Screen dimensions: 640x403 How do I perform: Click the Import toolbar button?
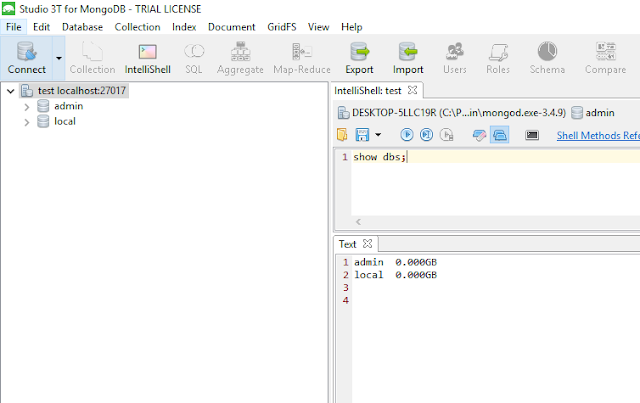(x=408, y=58)
